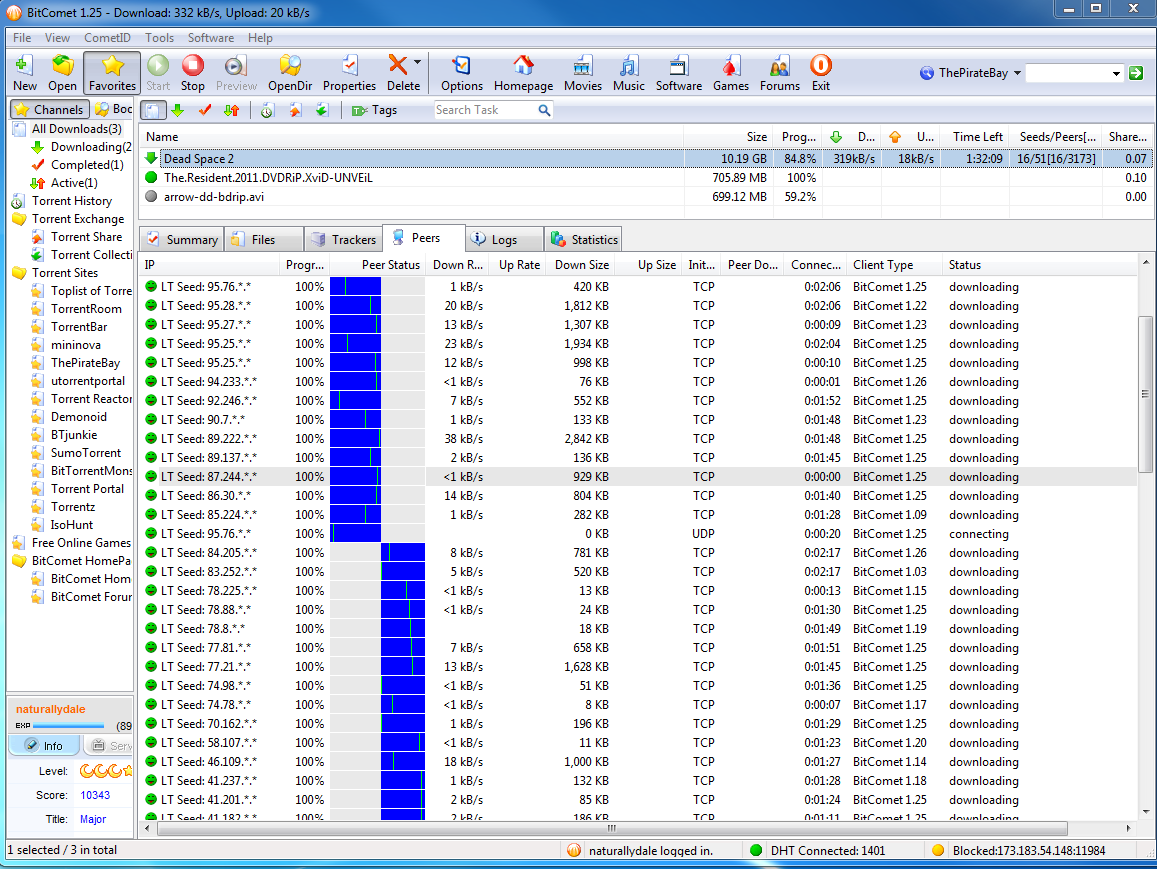This screenshot has width=1157, height=869.
Task: Click the score value 10343
Action: (95, 795)
